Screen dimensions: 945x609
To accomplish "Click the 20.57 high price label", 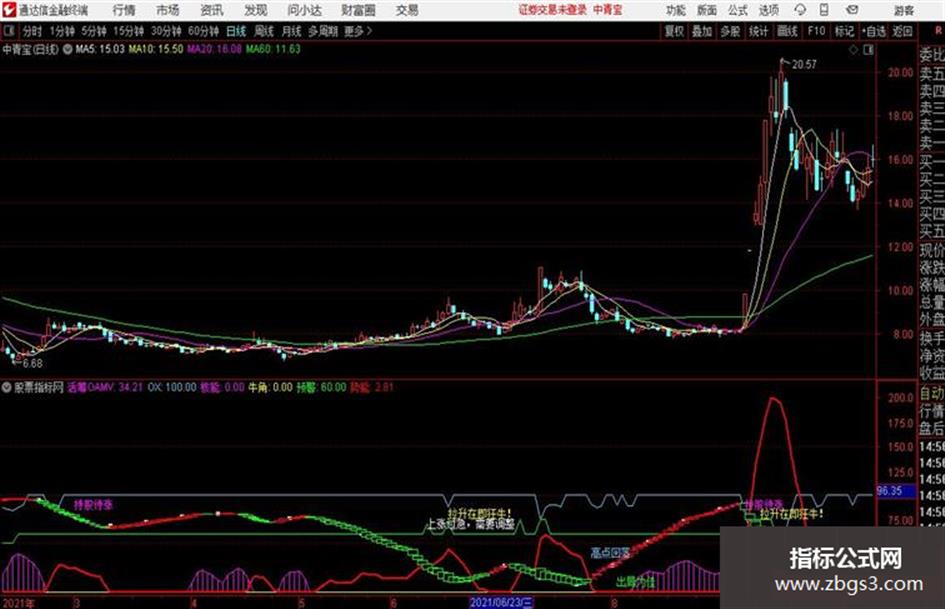I will 804,65.
